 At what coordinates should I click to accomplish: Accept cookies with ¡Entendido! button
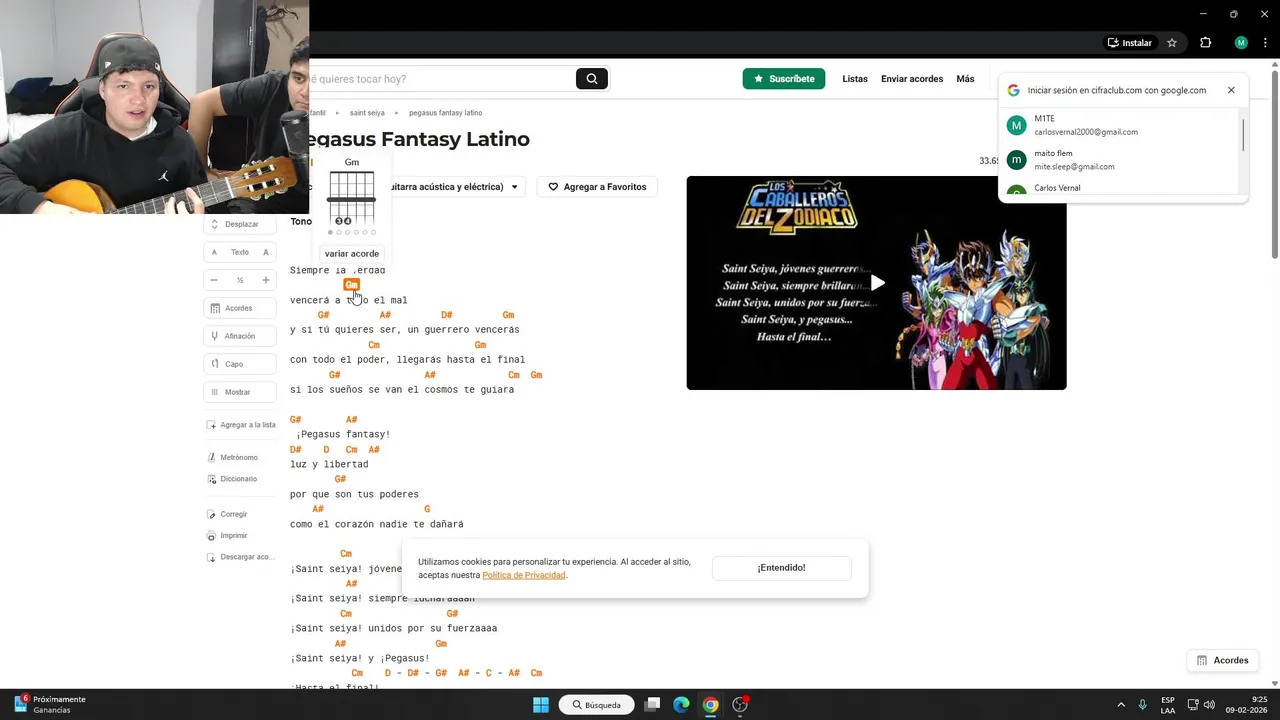[x=781, y=568]
